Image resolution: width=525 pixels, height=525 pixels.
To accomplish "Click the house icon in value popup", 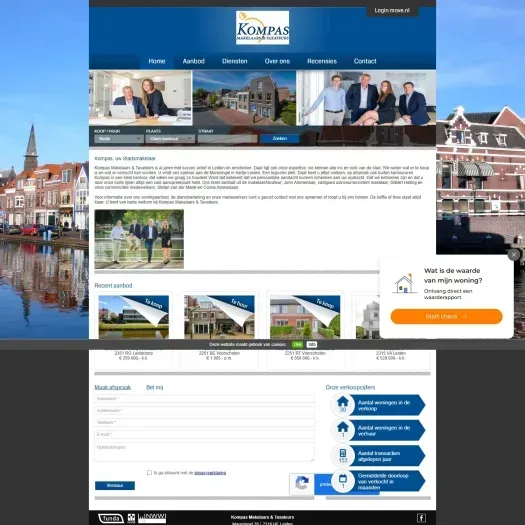I will [x=404, y=284].
